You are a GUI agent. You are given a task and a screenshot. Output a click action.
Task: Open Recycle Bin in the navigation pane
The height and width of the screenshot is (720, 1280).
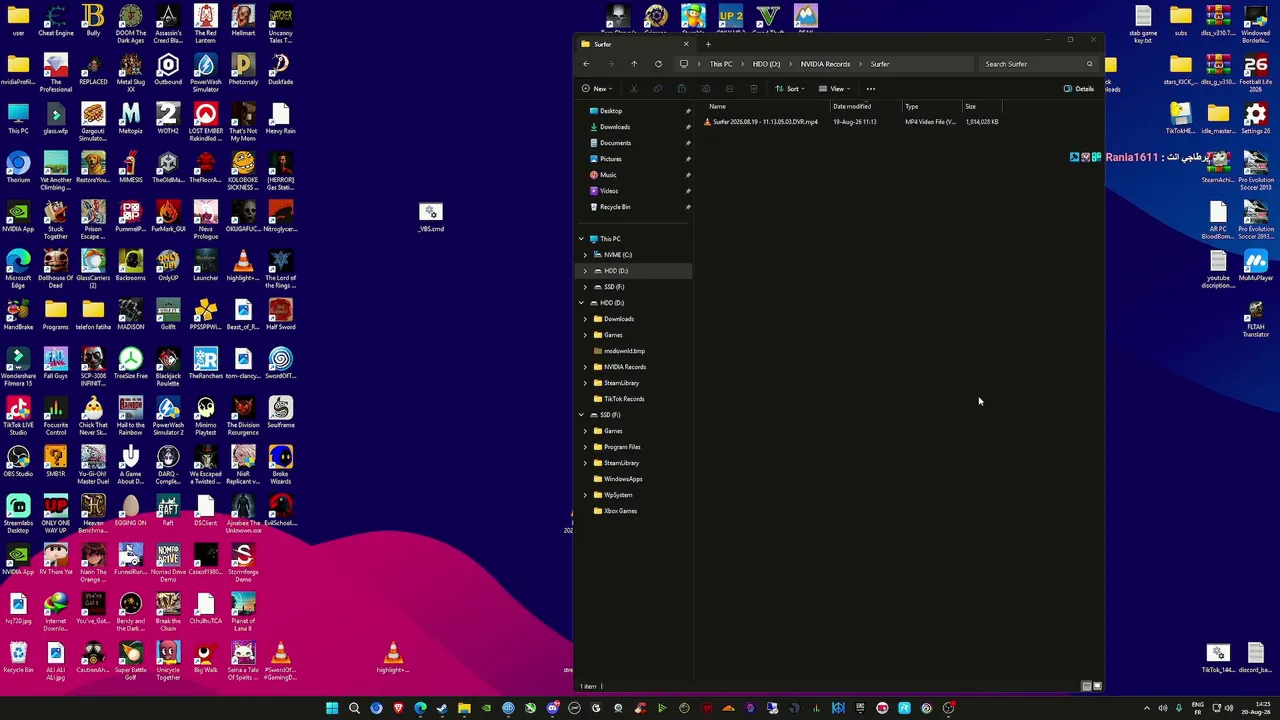(615, 207)
